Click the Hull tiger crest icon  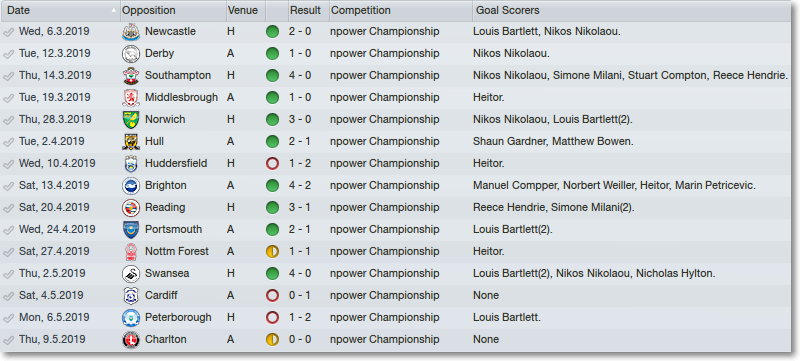(131, 142)
